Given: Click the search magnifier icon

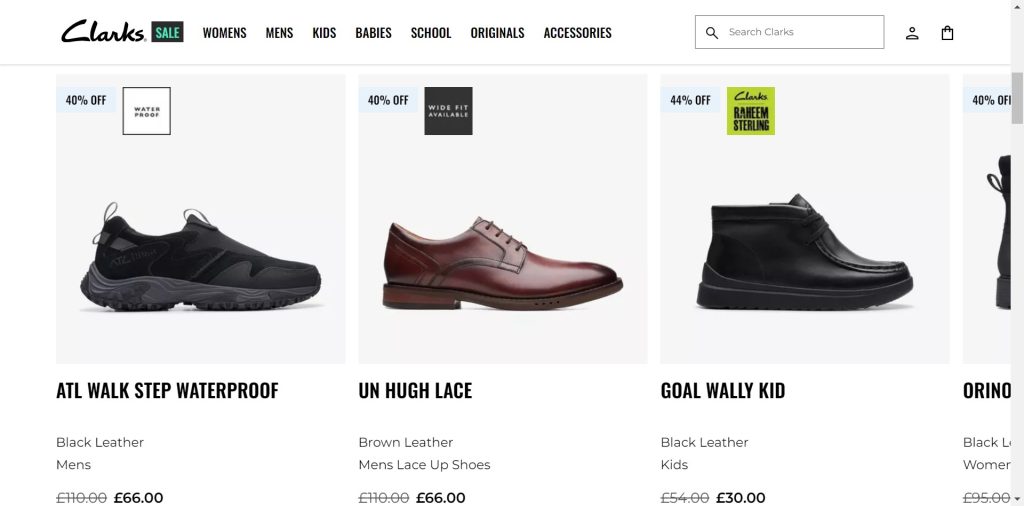Looking at the screenshot, I should (712, 33).
